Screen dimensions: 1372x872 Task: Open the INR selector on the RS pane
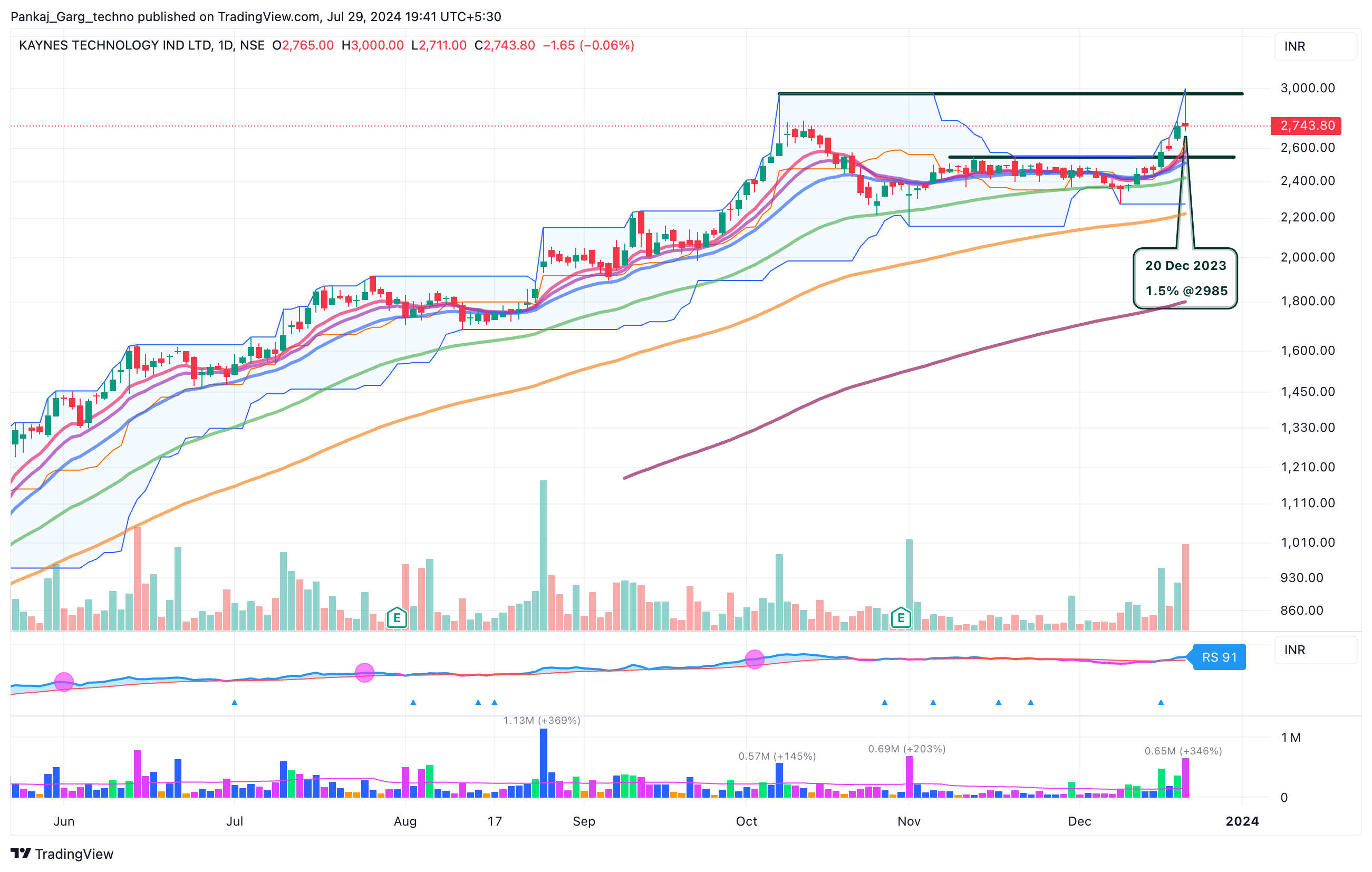click(x=1315, y=650)
